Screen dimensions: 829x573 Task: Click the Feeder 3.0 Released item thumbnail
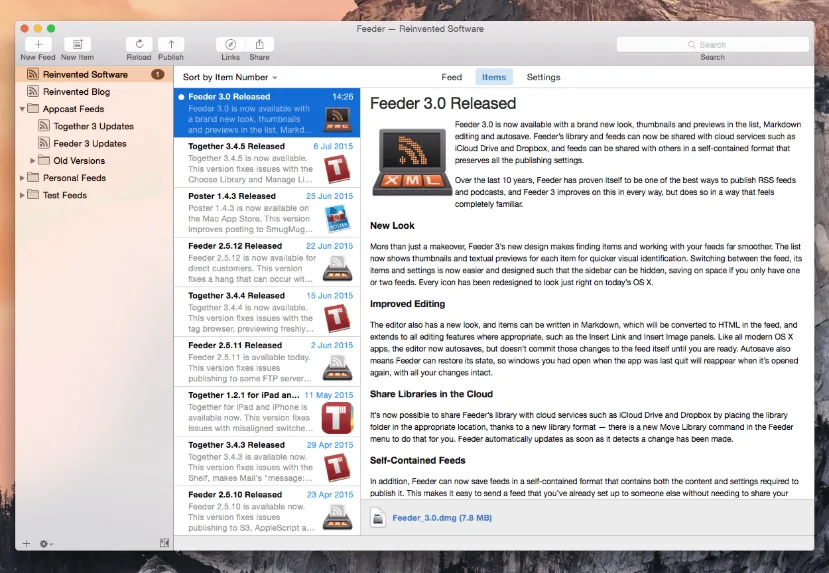pyautogui.click(x=337, y=119)
